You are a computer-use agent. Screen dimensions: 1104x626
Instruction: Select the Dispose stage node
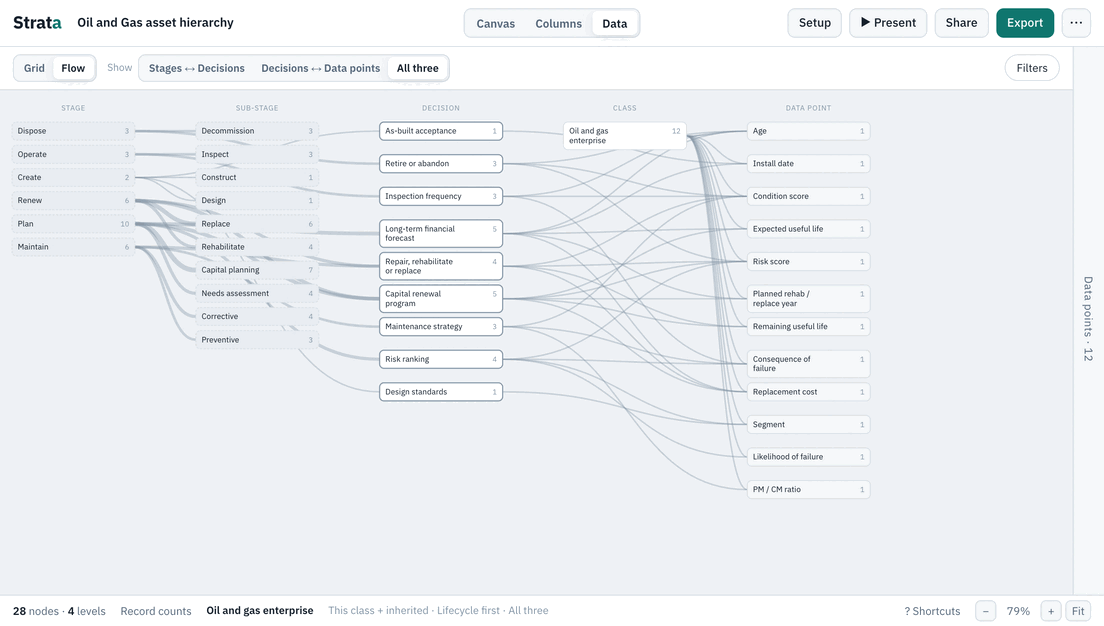(x=73, y=131)
